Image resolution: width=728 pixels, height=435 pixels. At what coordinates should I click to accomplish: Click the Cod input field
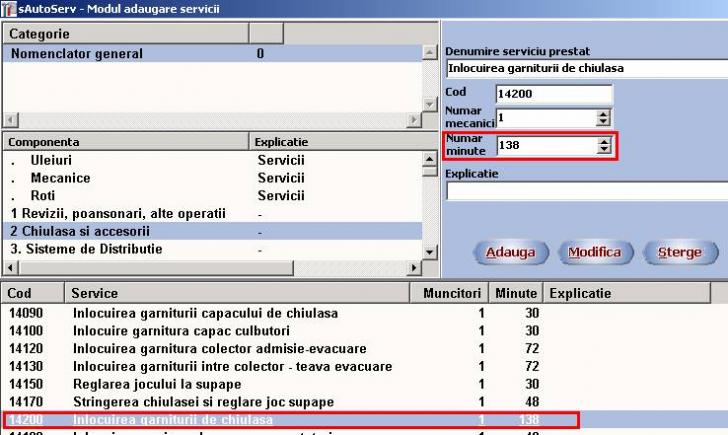(x=552, y=94)
